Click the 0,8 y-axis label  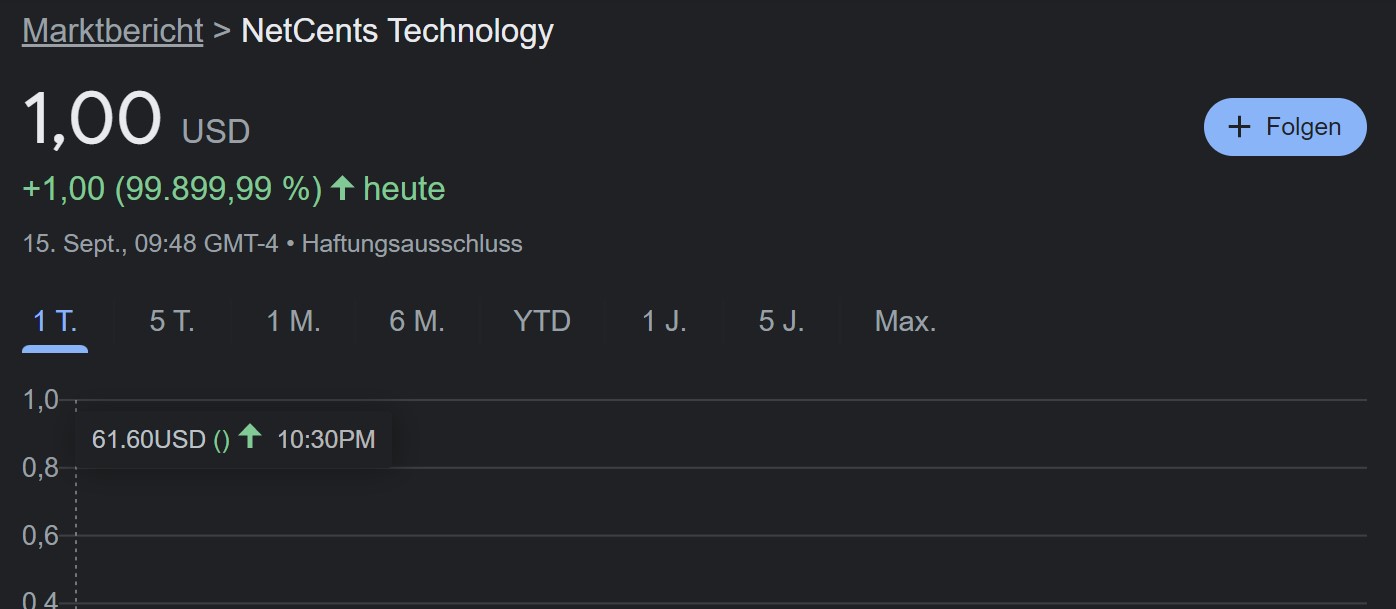(40, 468)
